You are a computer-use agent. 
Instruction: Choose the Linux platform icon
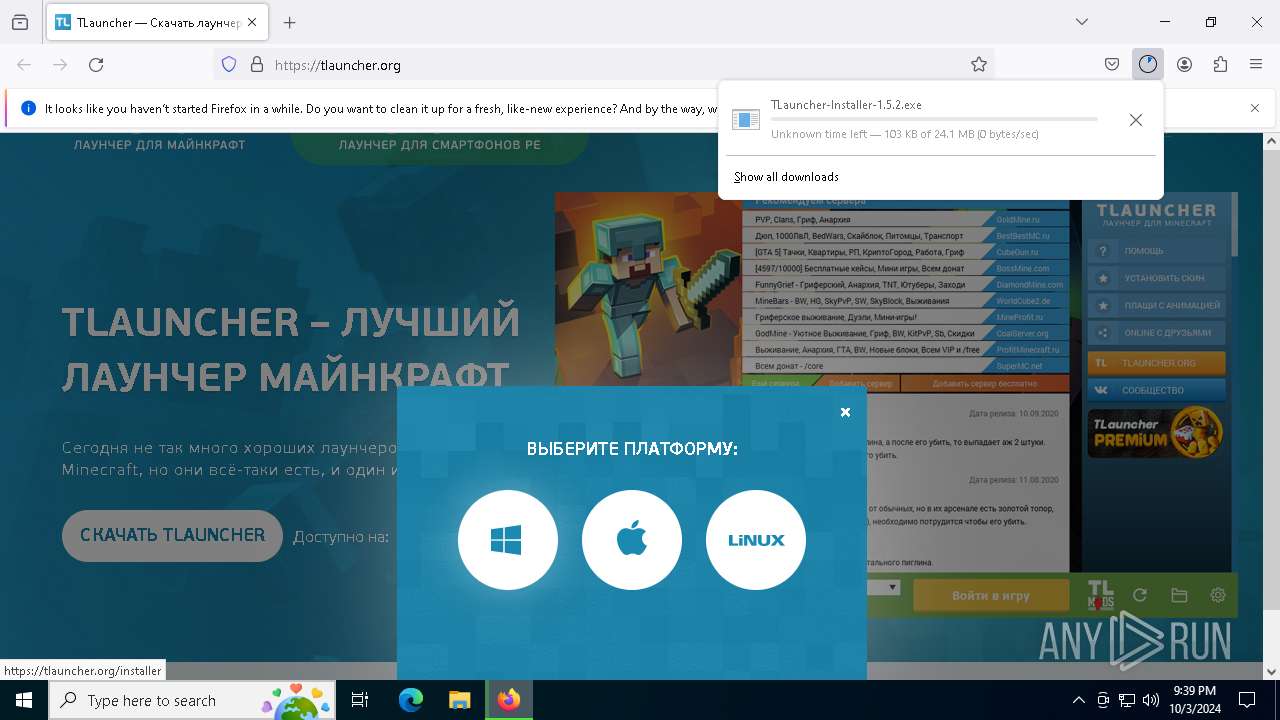click(756, 540)
